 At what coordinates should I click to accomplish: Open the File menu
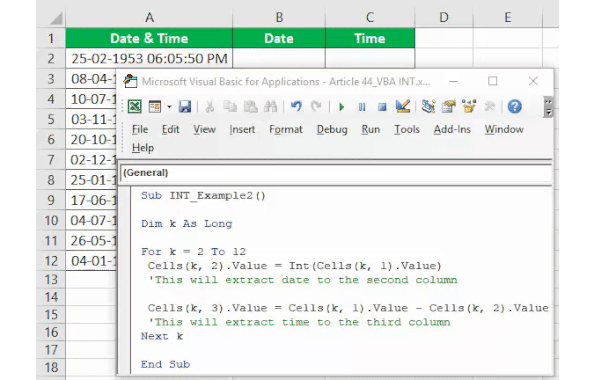click(x=140, y=129)
